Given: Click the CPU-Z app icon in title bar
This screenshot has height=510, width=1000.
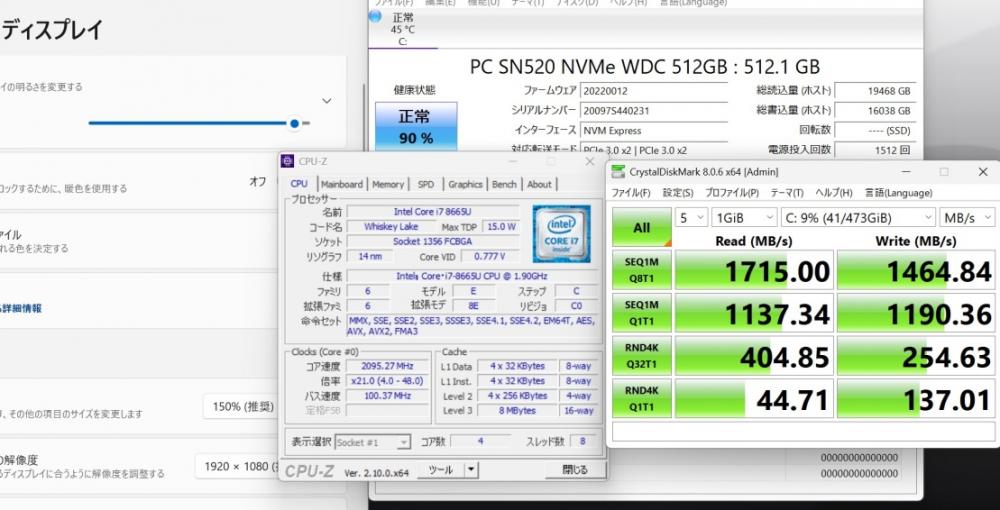Looking at the screenshot, I should point(288,161).
